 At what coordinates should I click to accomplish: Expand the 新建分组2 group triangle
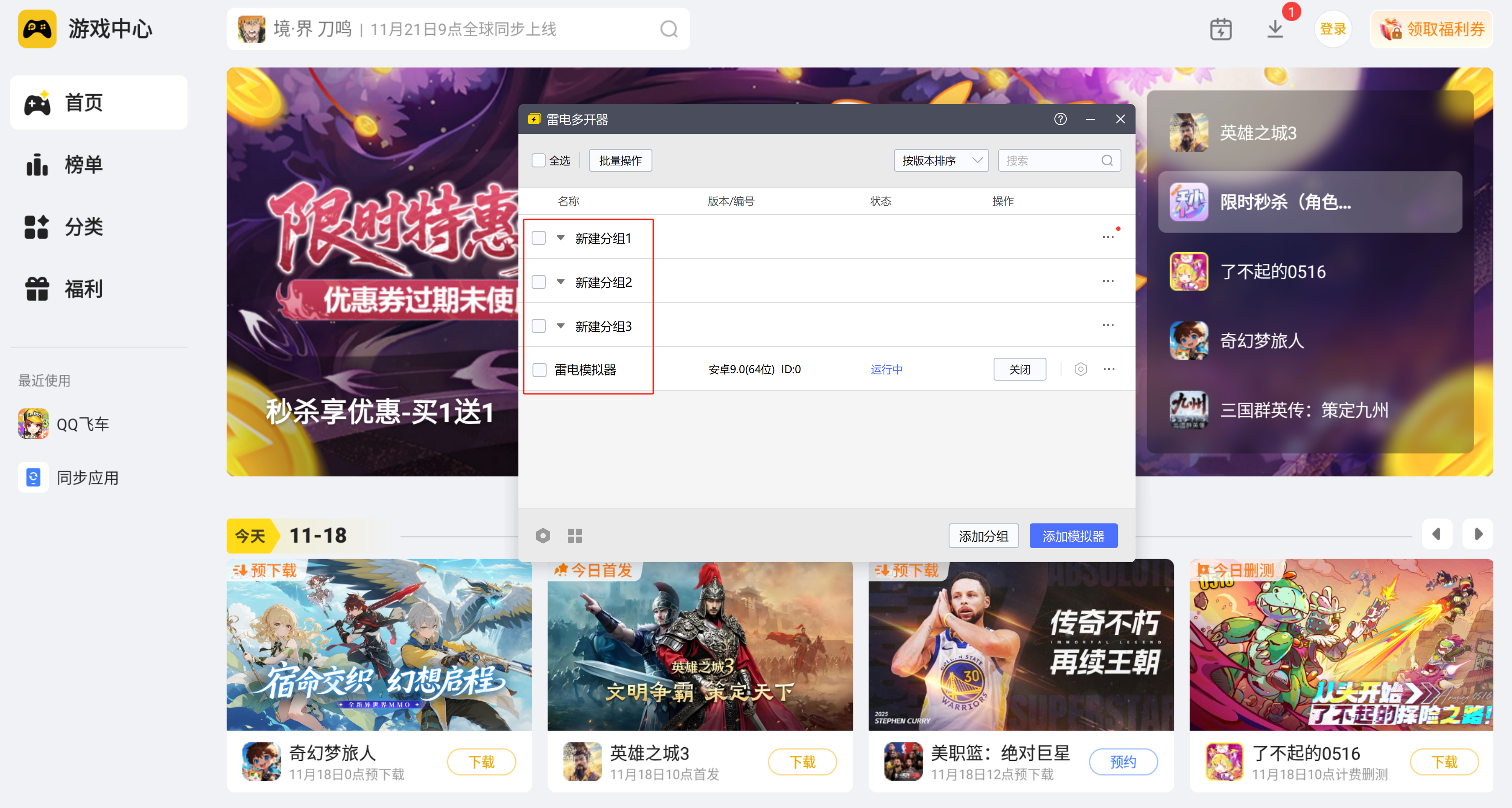coord(561,282)
